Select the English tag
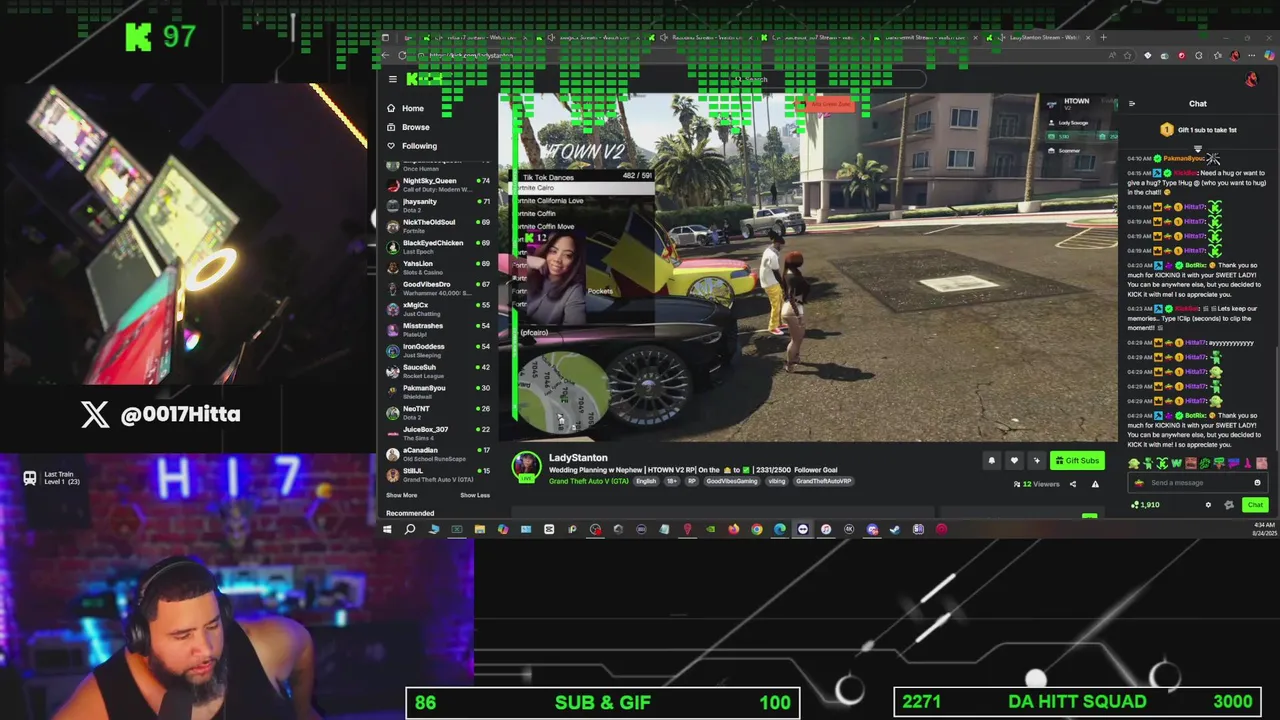Viewport: 1280px width, 720px height. point(646,481)
